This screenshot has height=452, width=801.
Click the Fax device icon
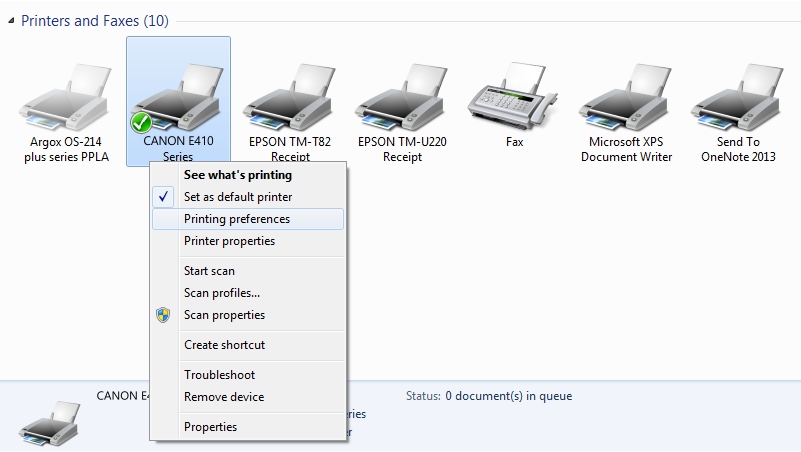(x=514, y=98)
